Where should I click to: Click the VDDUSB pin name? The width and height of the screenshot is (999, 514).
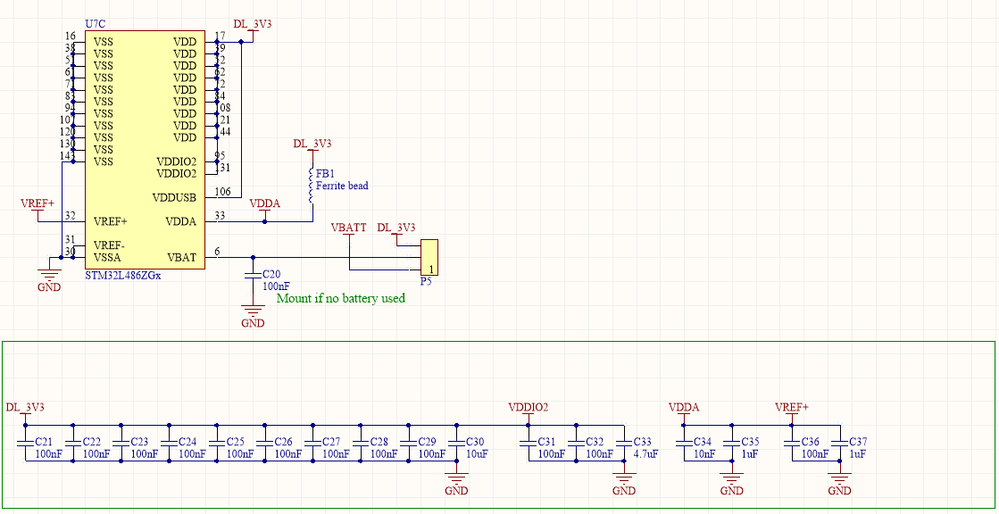(x=175, y=197)
